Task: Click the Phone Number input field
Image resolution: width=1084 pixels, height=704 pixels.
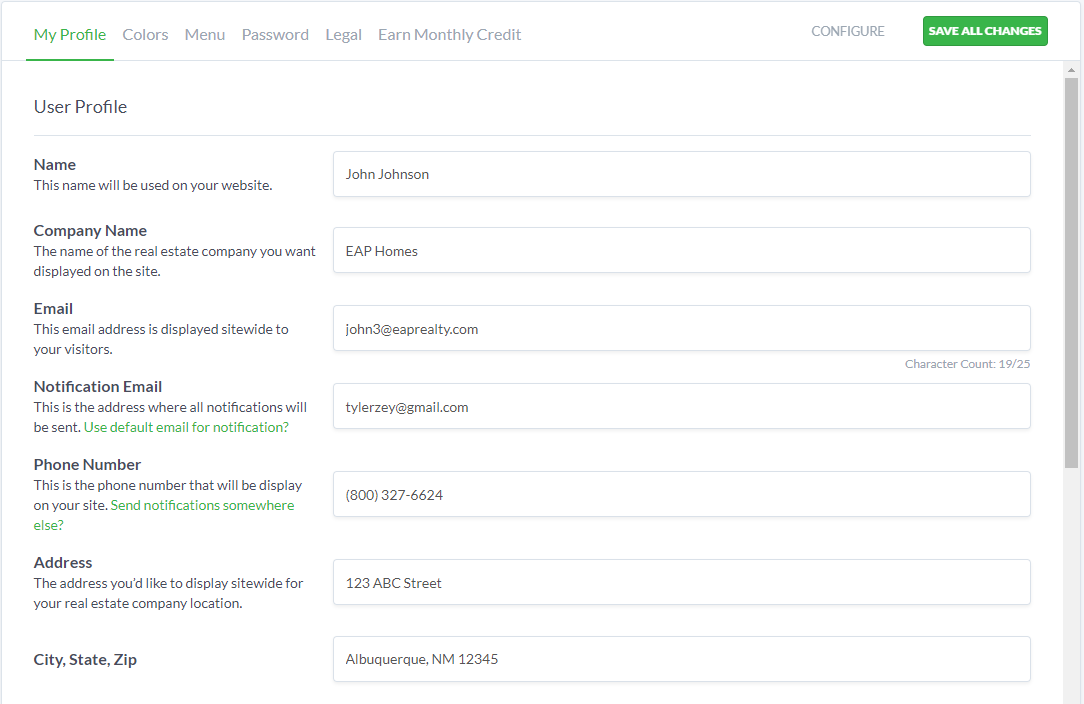Action: pyautogui.click(x=681, y=494)
